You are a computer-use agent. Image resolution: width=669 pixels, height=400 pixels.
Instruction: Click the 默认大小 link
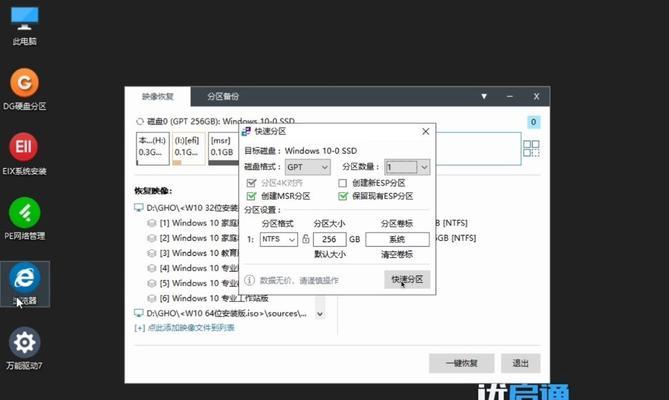330,255
